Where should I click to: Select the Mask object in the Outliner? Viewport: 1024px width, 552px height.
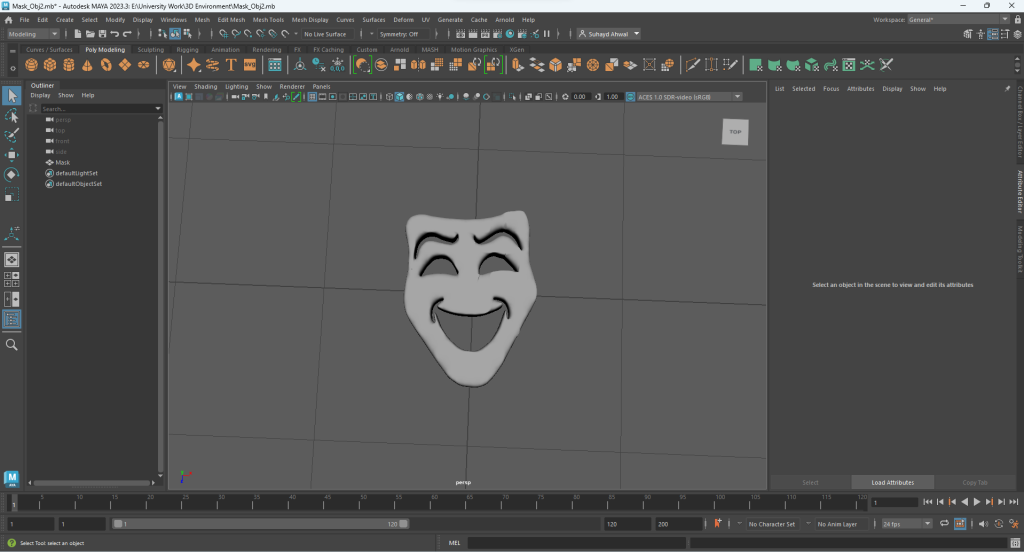click(x=62, y=162)
